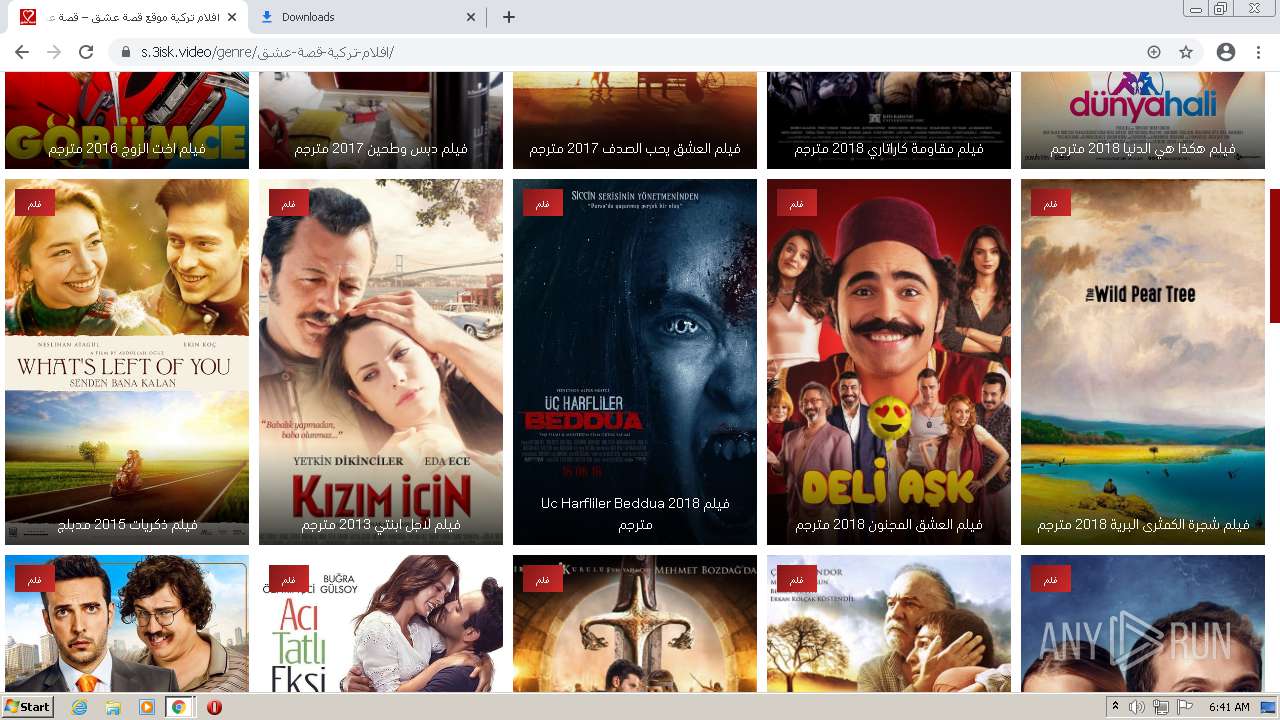Open the Kizim Icin movie poster

tap(381, 362)
